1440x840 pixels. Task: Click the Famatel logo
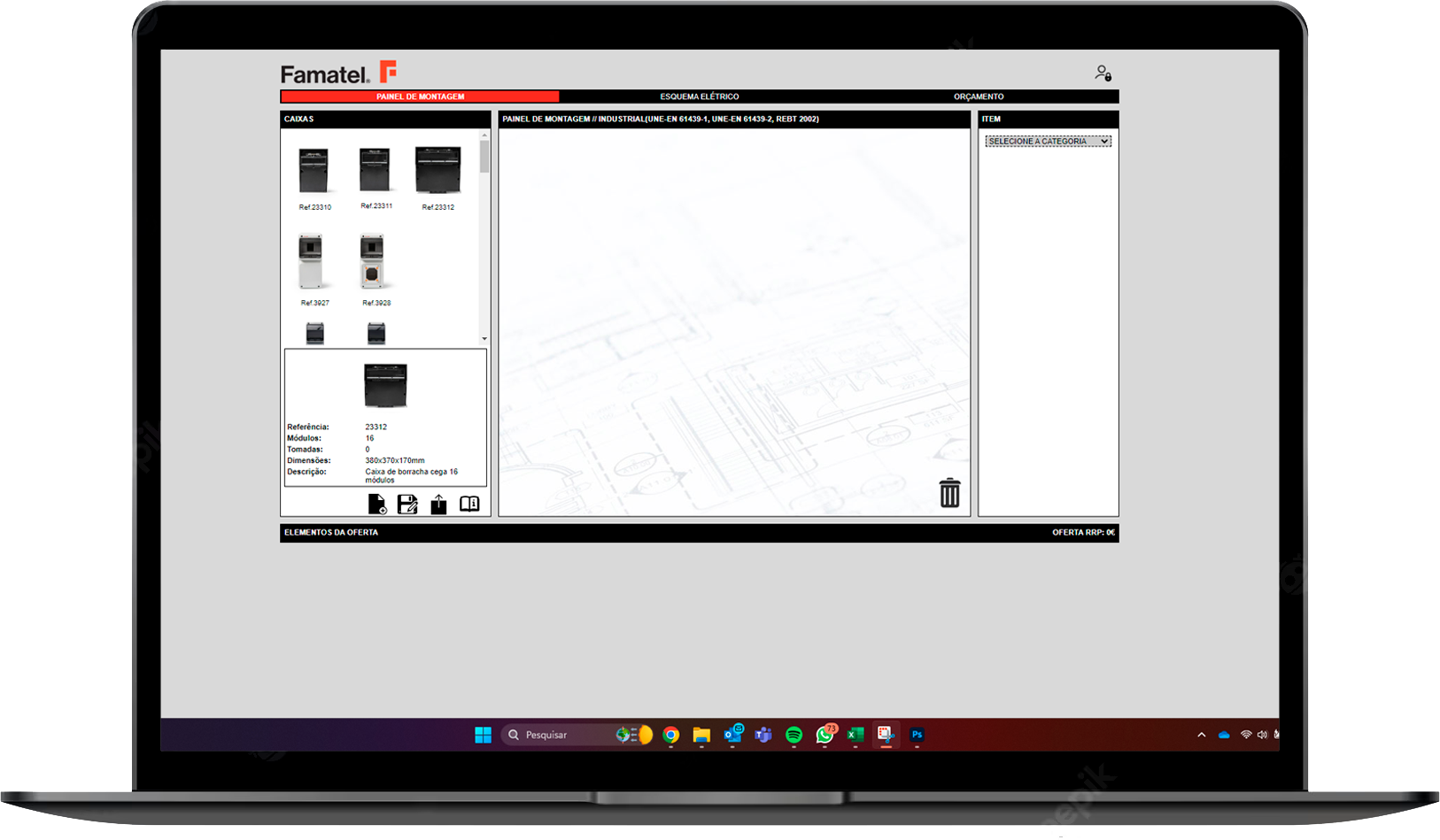[x=338, y=73]
